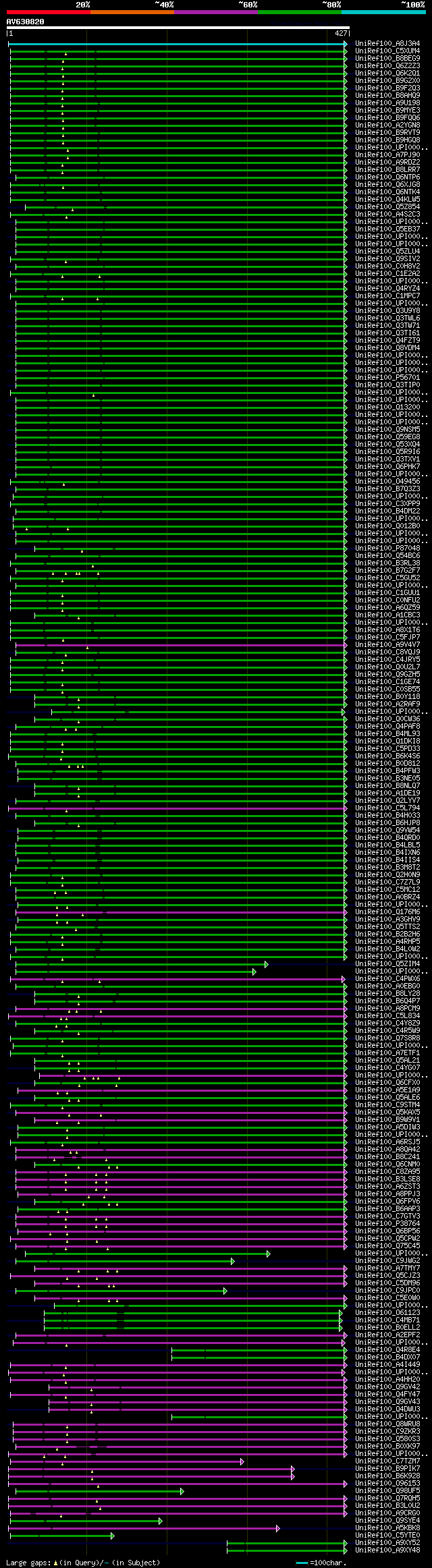Open hit UniRef100_B9G2X0
The image size is (432, 1568).
(387, 81)
